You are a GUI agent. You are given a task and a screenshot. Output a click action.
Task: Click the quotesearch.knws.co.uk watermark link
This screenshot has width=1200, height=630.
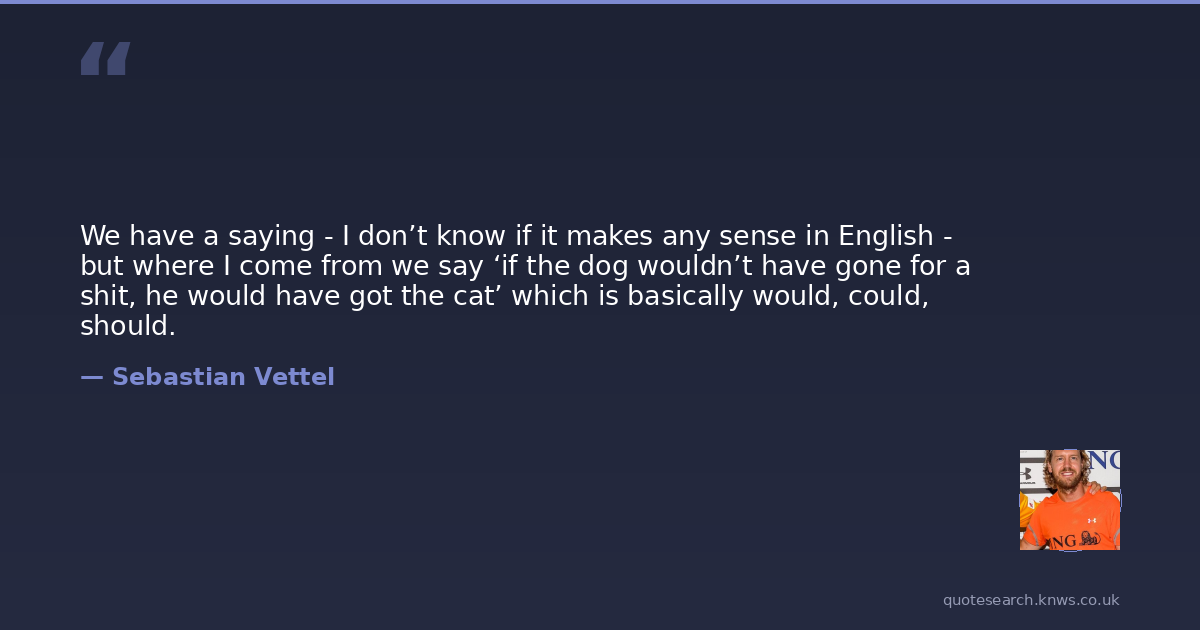click(x=1030, y=600)
